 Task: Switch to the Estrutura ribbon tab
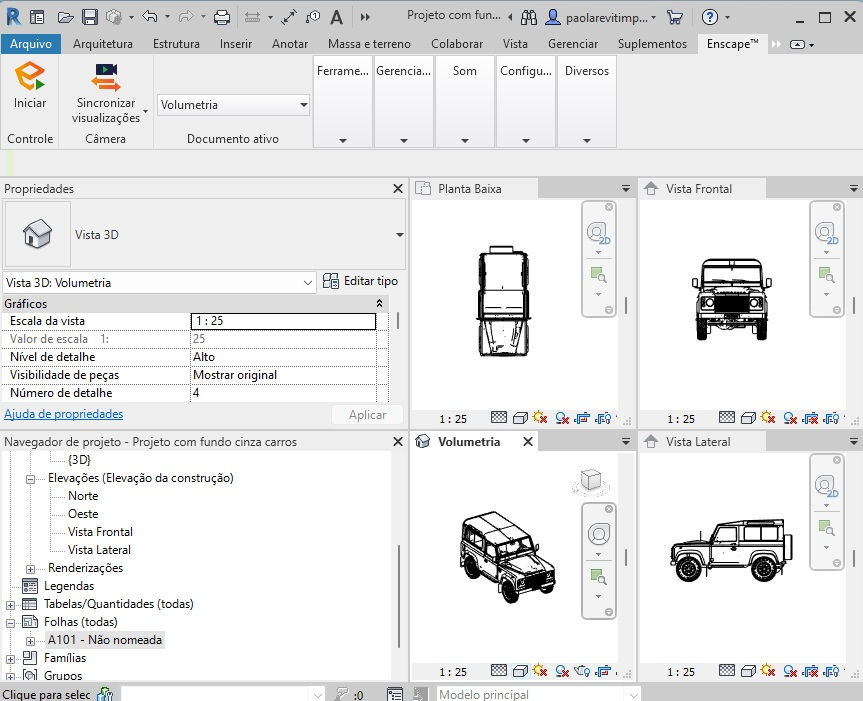(176, 44)
